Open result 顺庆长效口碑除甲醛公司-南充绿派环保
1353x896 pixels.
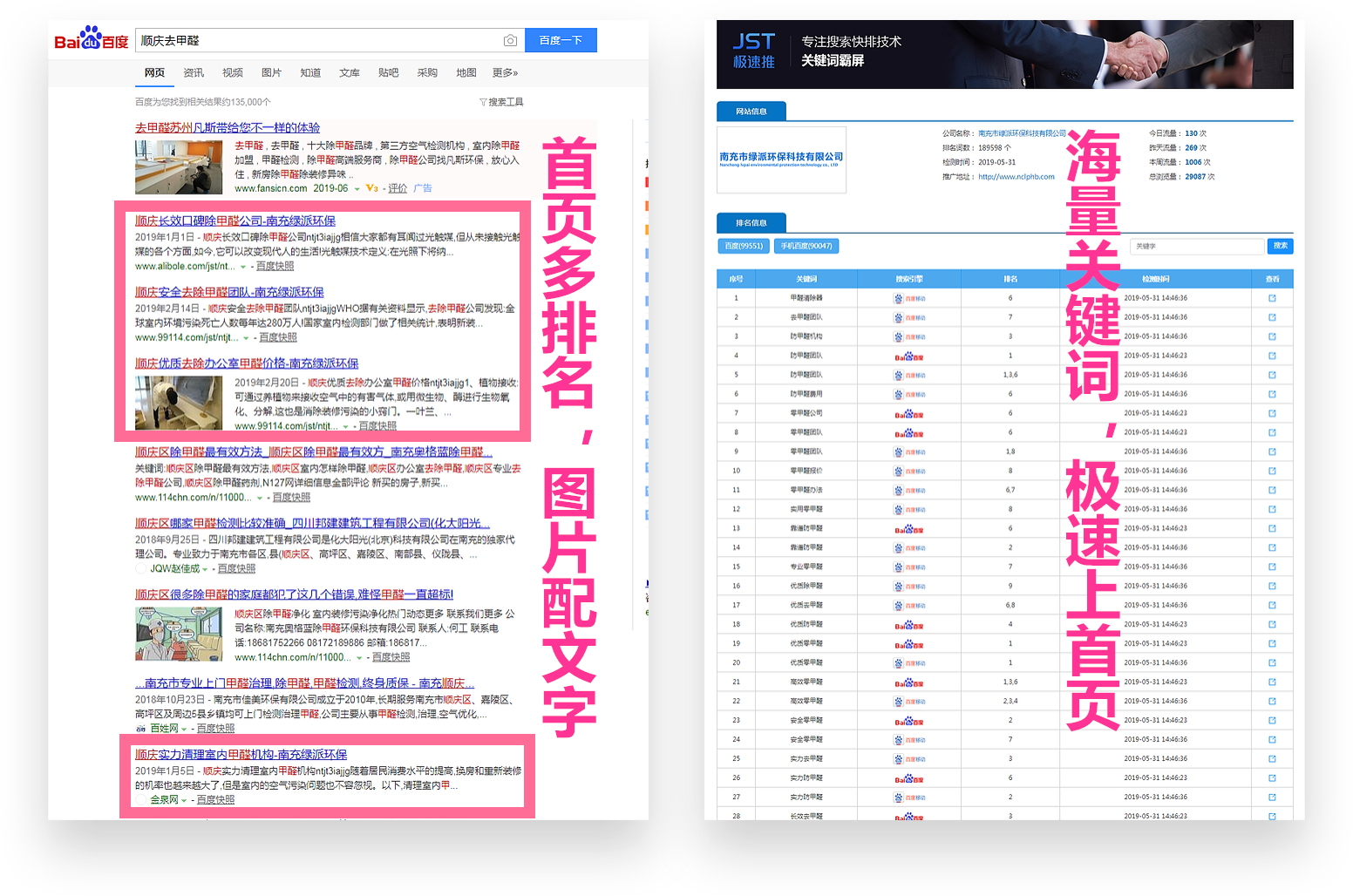point(235,221)
